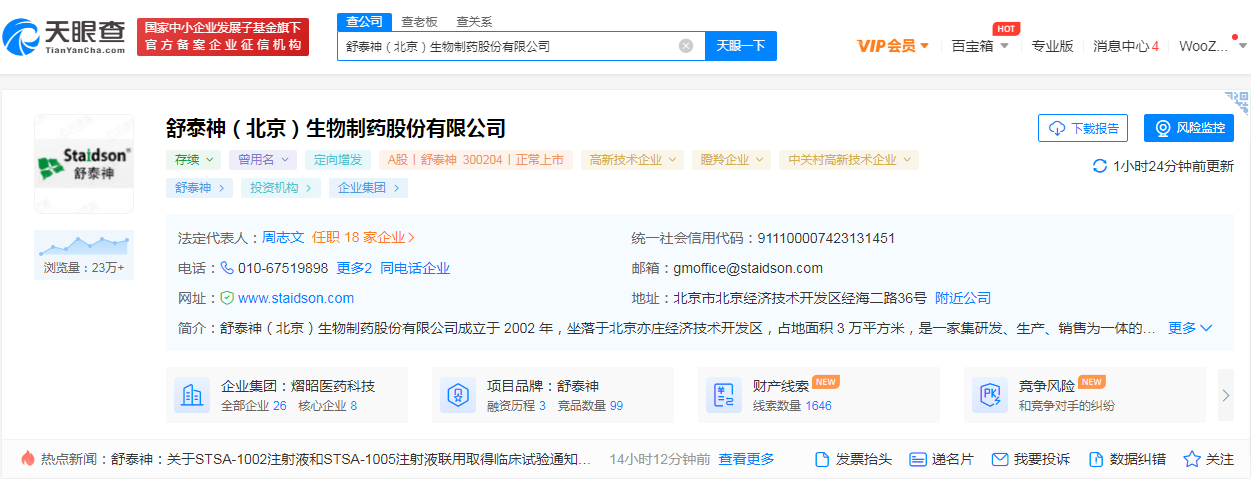Expand the 投资机构 tag
Viewport: 1251px width, 479px height.
tap(281, 187)
